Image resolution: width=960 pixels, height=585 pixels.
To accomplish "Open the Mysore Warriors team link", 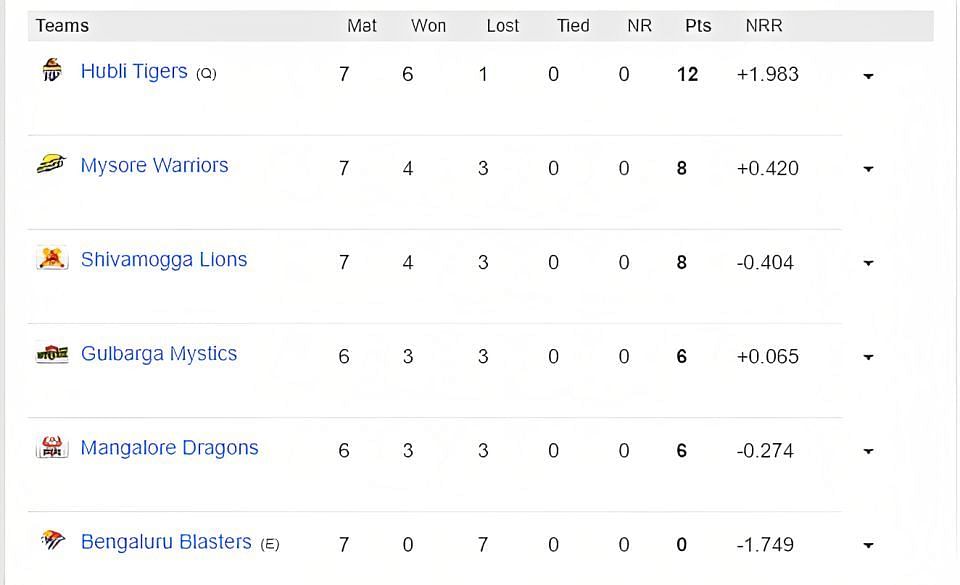I will pyautogui.click(x=154, y=165).
